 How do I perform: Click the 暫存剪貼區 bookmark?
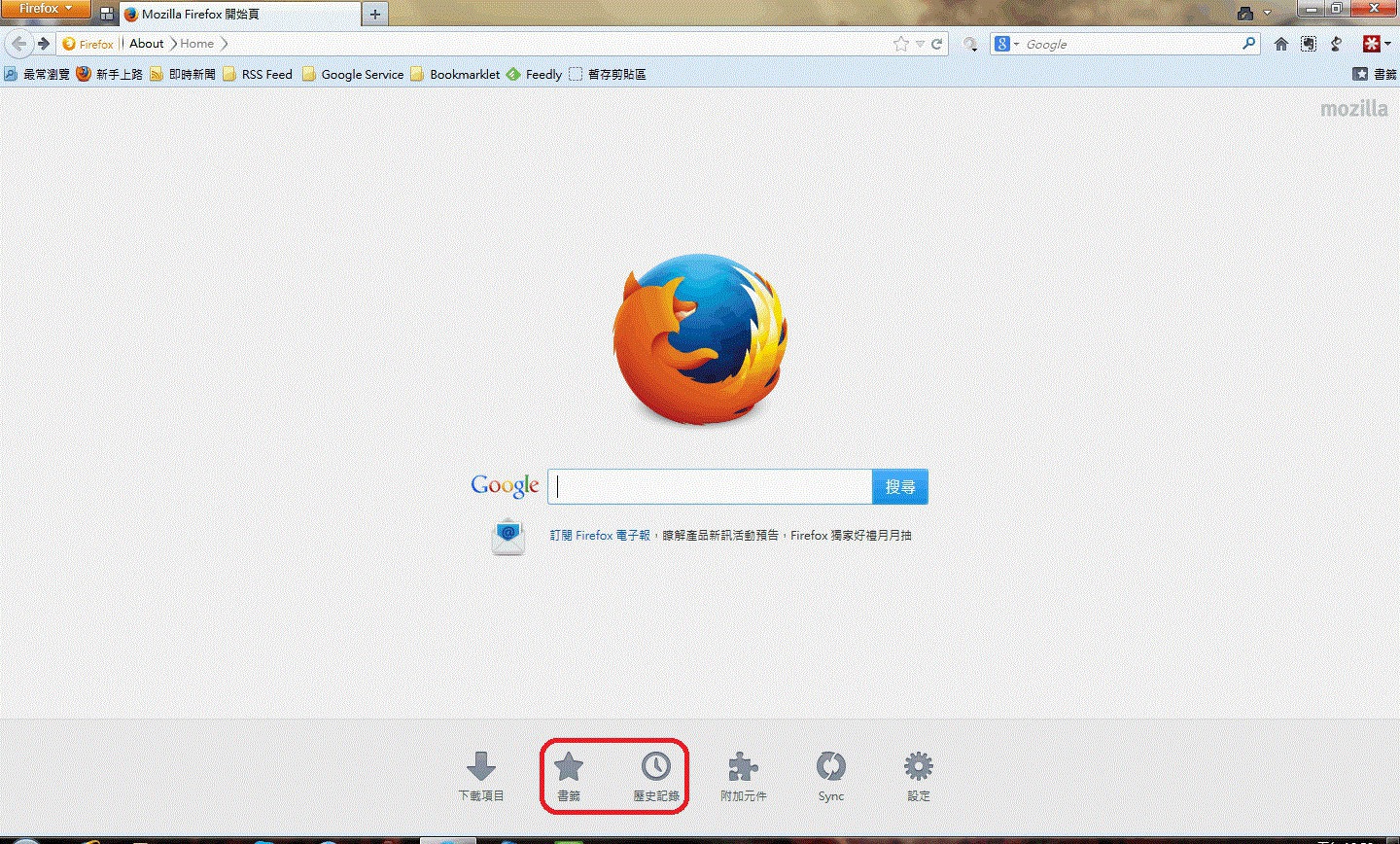pos(608,74)
